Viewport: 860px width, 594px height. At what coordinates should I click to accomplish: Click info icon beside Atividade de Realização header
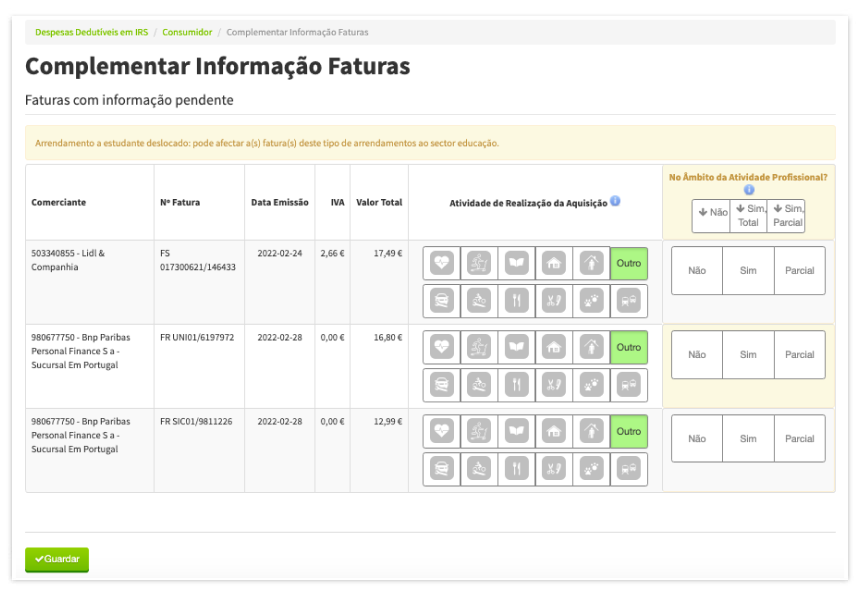(615, 201)
